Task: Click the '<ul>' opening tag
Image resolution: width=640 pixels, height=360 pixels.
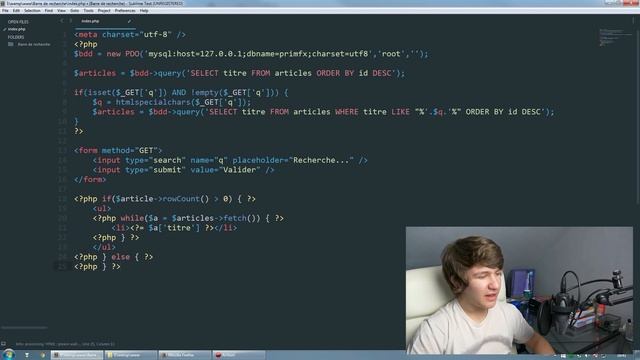Action: pos(102,209)
